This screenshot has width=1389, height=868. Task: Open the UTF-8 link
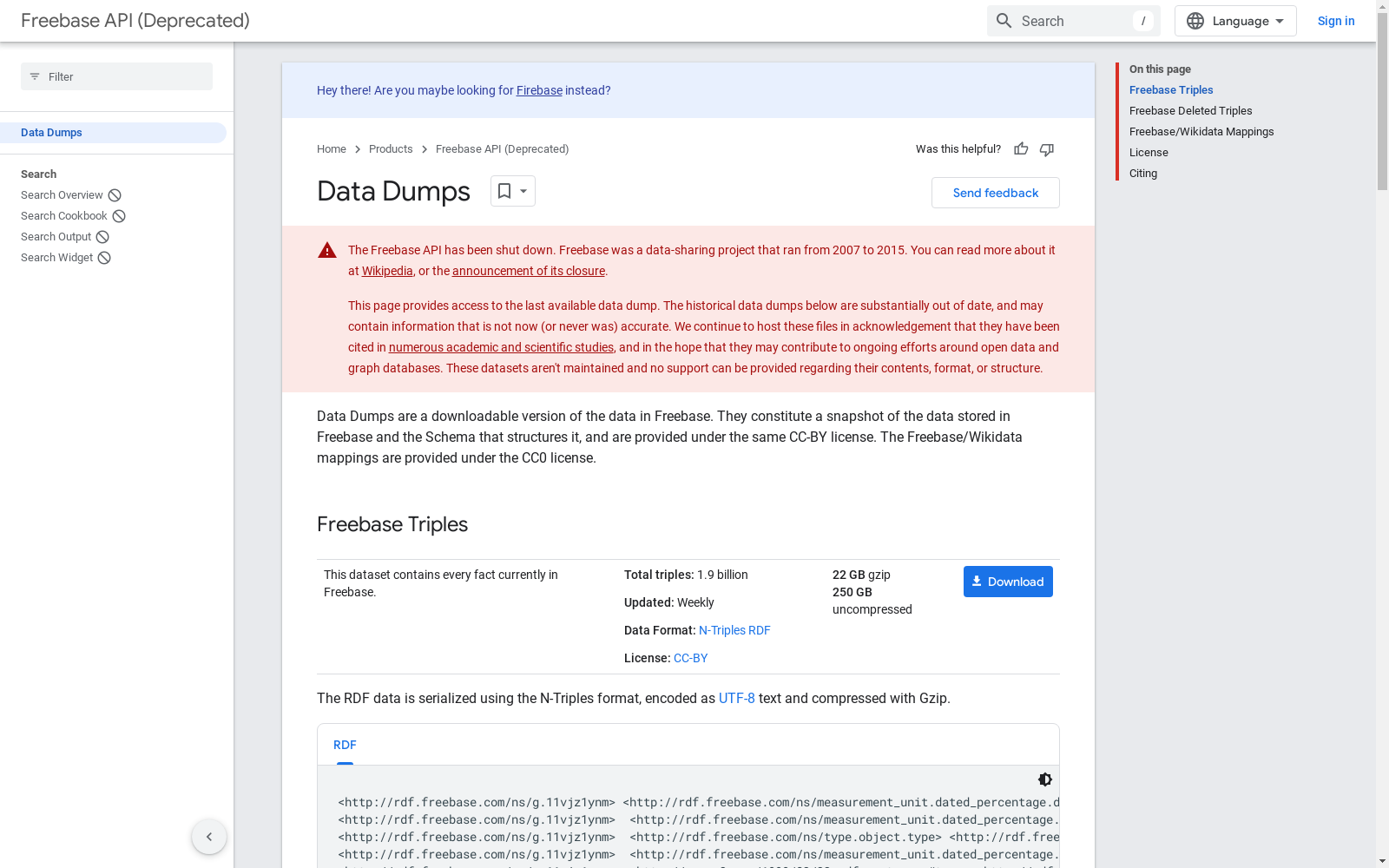click(x=737, y=698)
